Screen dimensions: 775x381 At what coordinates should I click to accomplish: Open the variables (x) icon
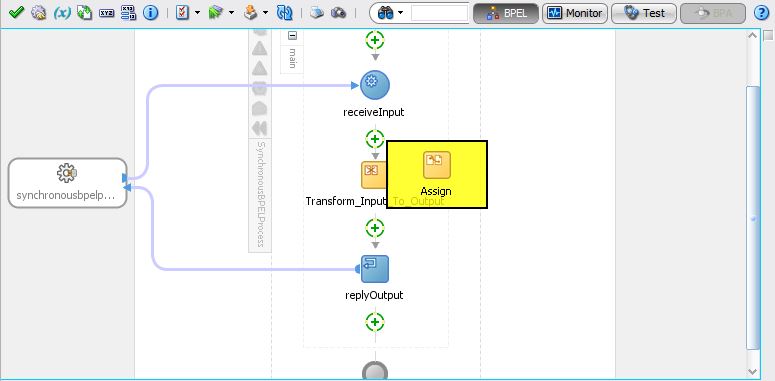tap(62, 13)
